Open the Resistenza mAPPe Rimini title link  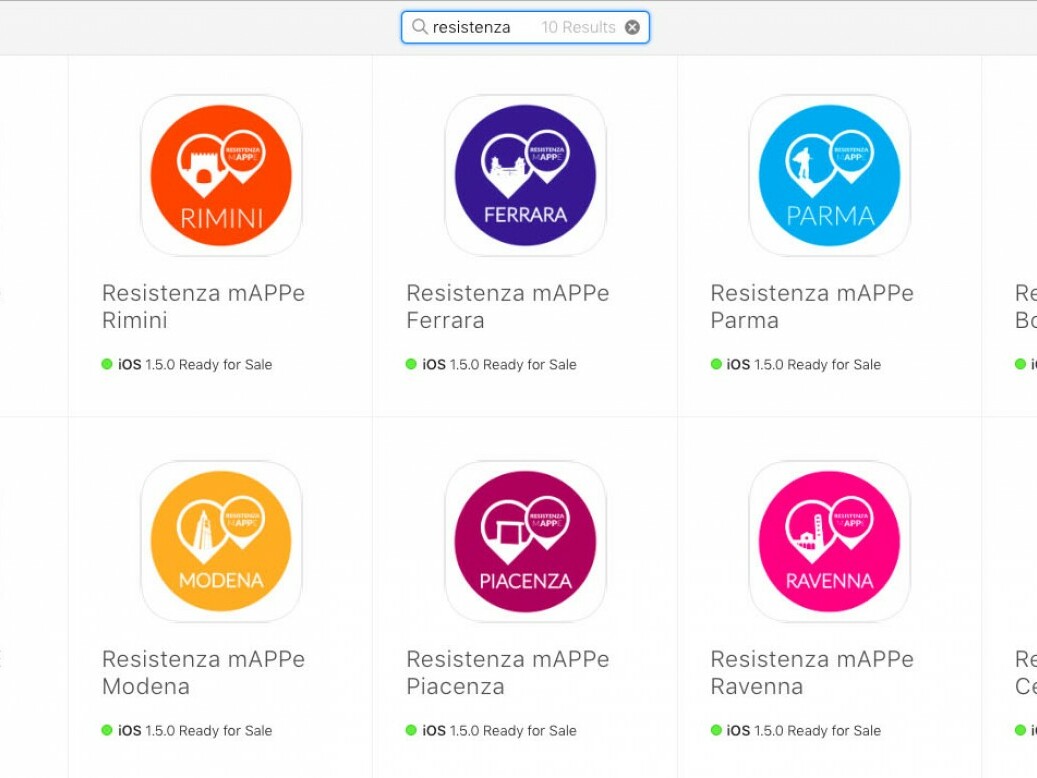pos(203,306)
